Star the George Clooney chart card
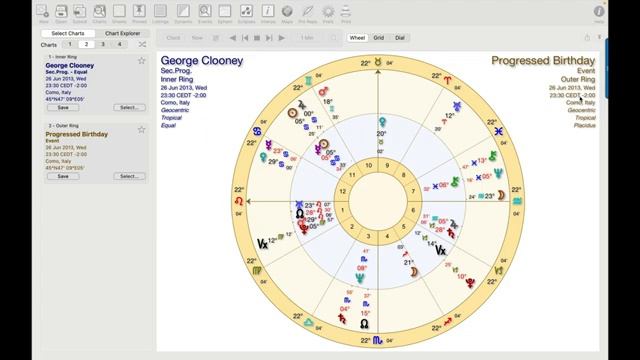Viewport: 640px width, 360px height. click(141, 61)
